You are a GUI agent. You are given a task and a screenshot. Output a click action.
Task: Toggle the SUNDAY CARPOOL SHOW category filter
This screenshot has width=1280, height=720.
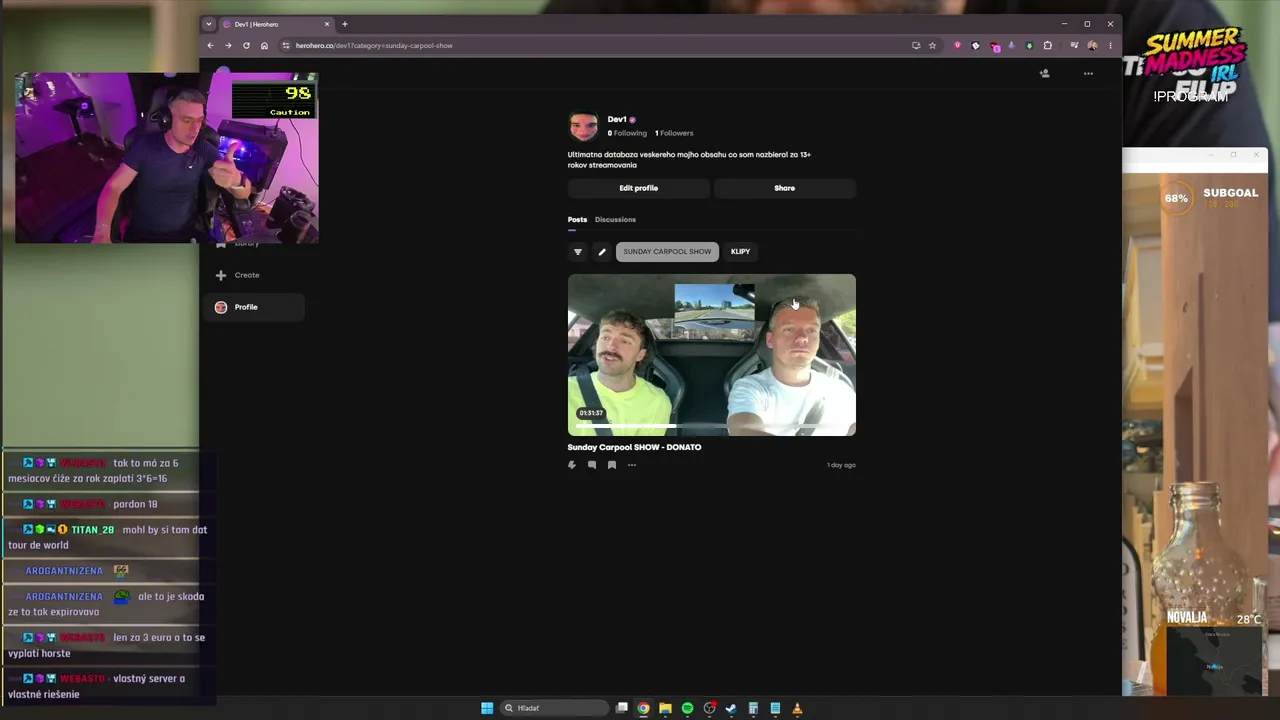click(667, 252)
